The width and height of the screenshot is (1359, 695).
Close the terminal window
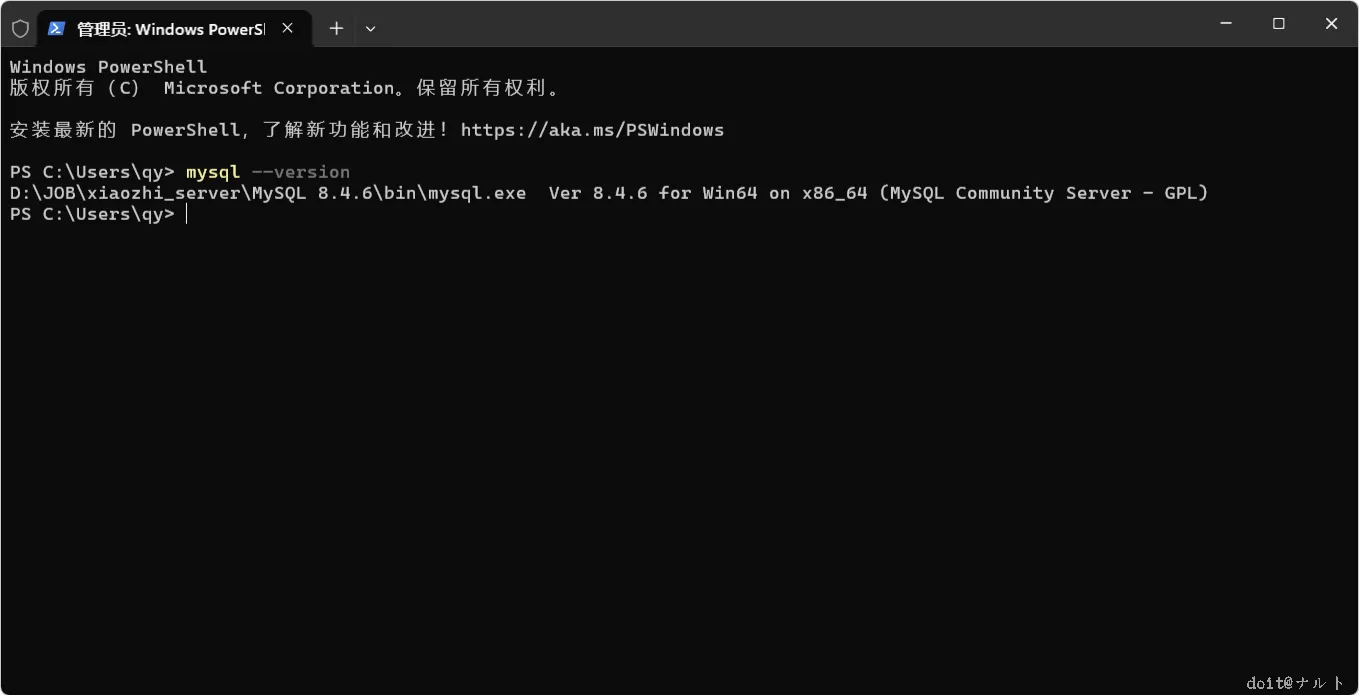[x=1331, y=24]
